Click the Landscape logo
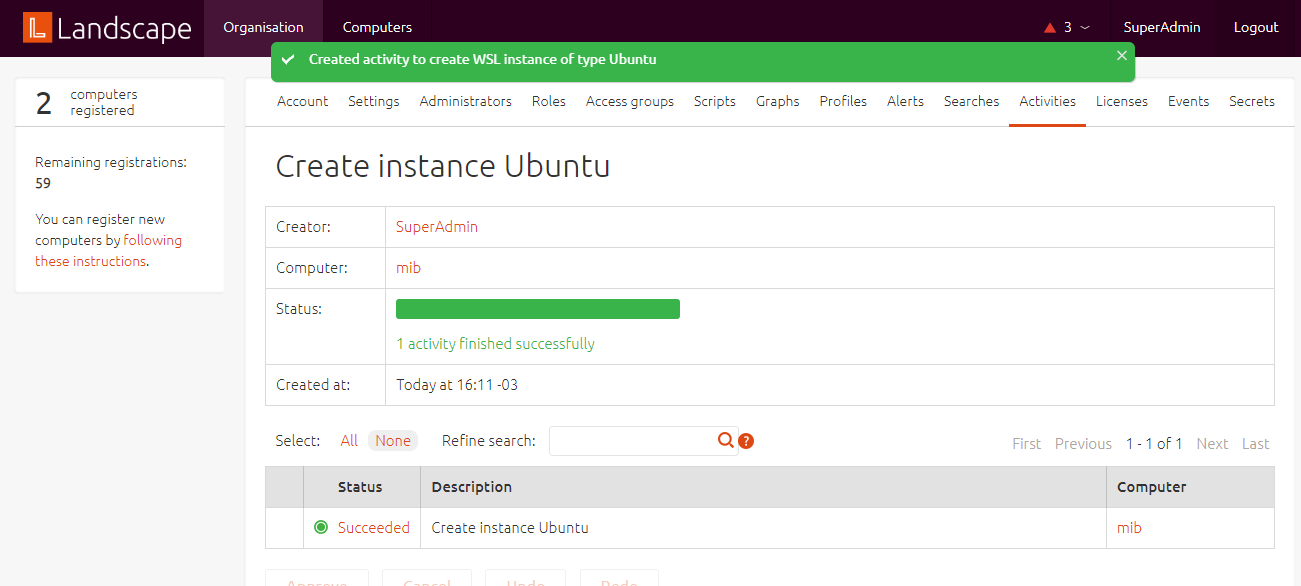 (107, 28)
